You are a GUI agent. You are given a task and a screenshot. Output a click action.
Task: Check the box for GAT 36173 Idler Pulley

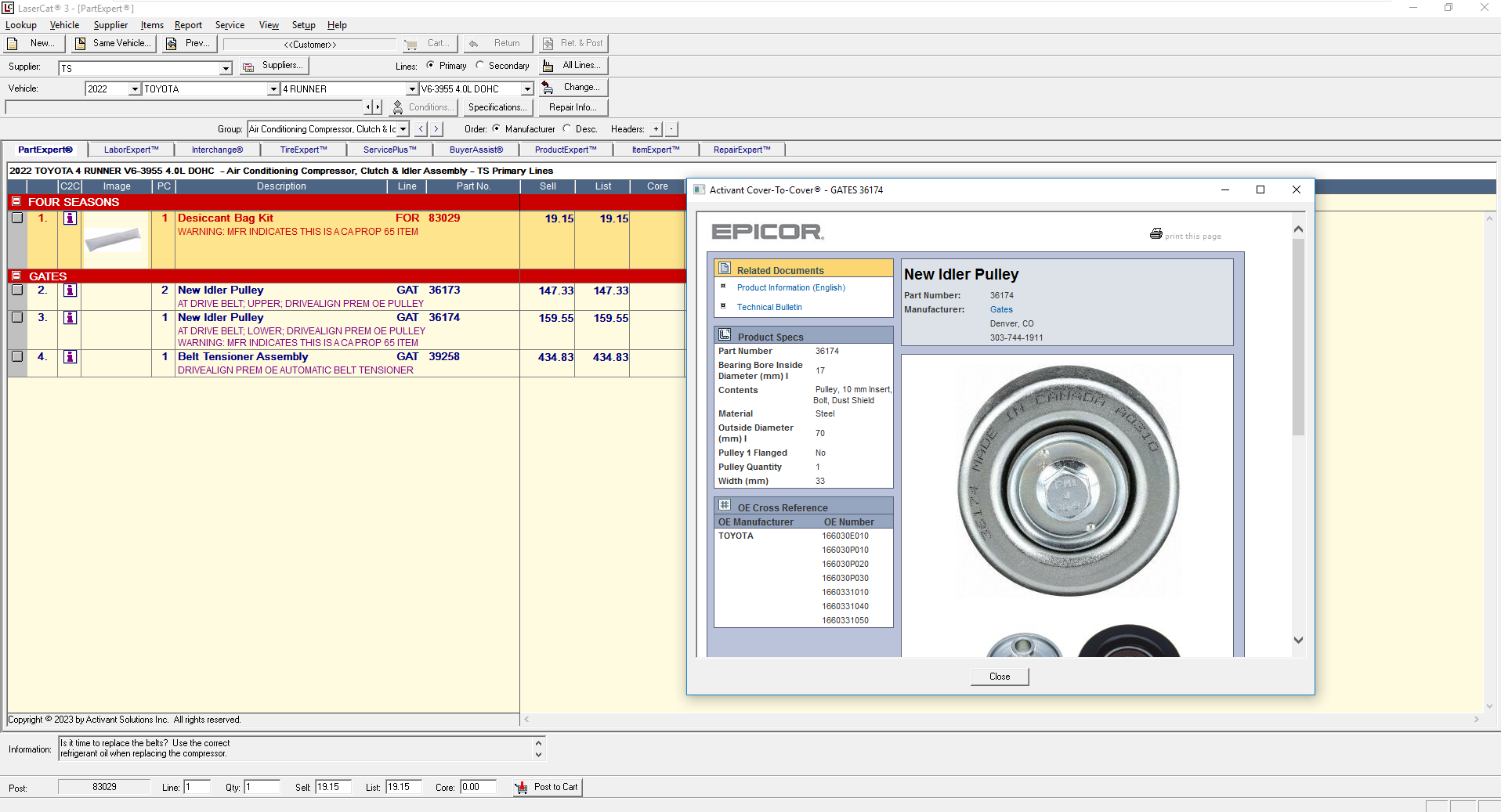click(x=16, y=291)
